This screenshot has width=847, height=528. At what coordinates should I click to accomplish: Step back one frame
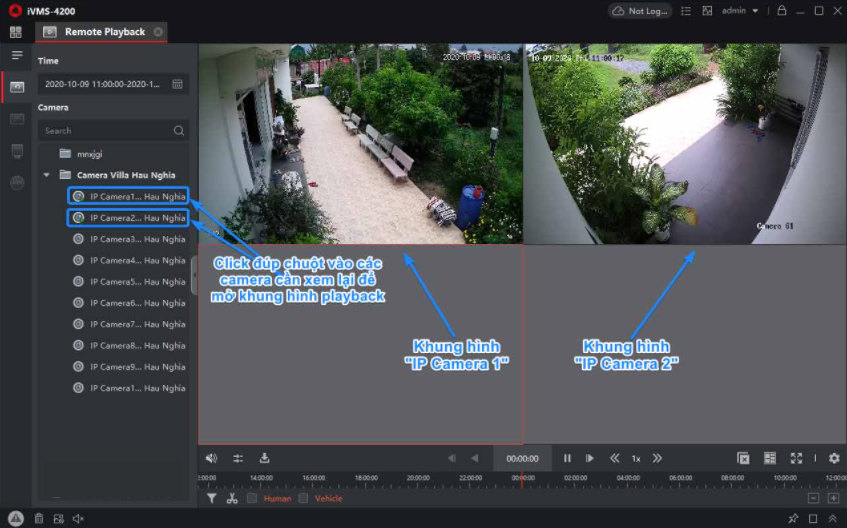[452, 458]
